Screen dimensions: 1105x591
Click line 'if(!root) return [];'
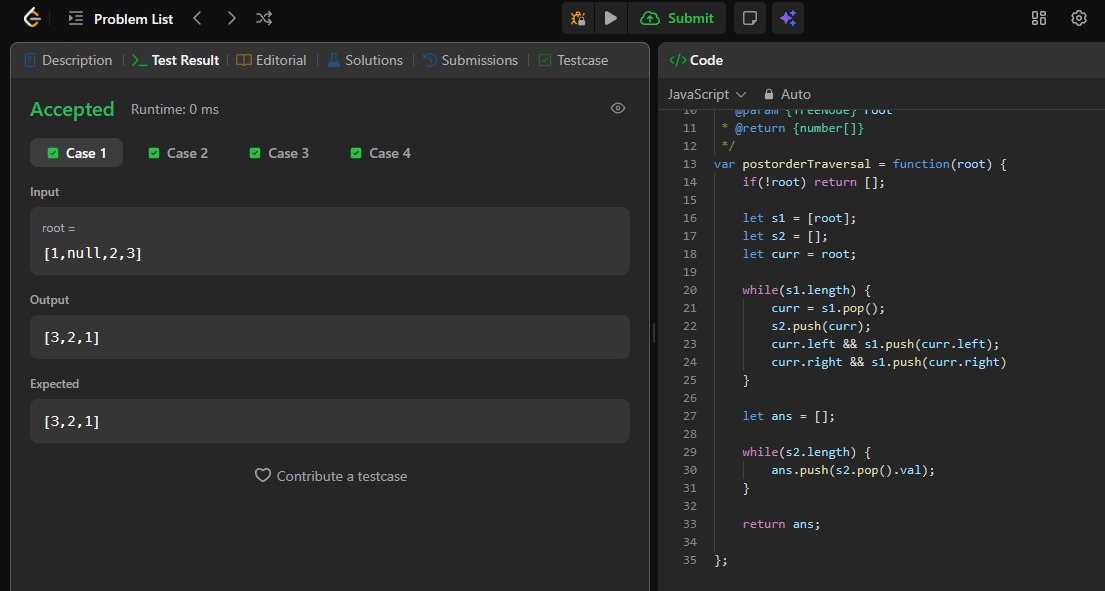click(813, 182)
